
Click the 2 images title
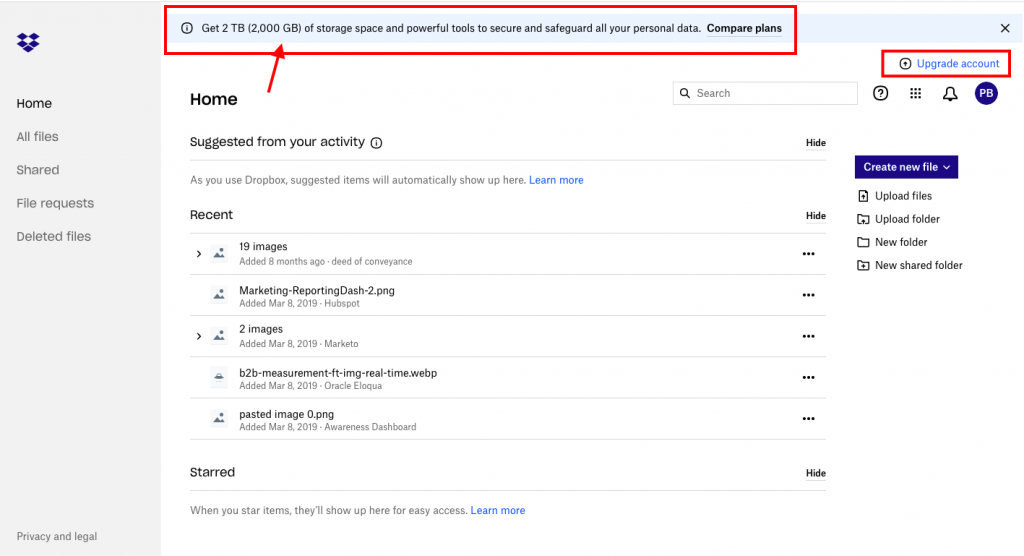[261, 329]
